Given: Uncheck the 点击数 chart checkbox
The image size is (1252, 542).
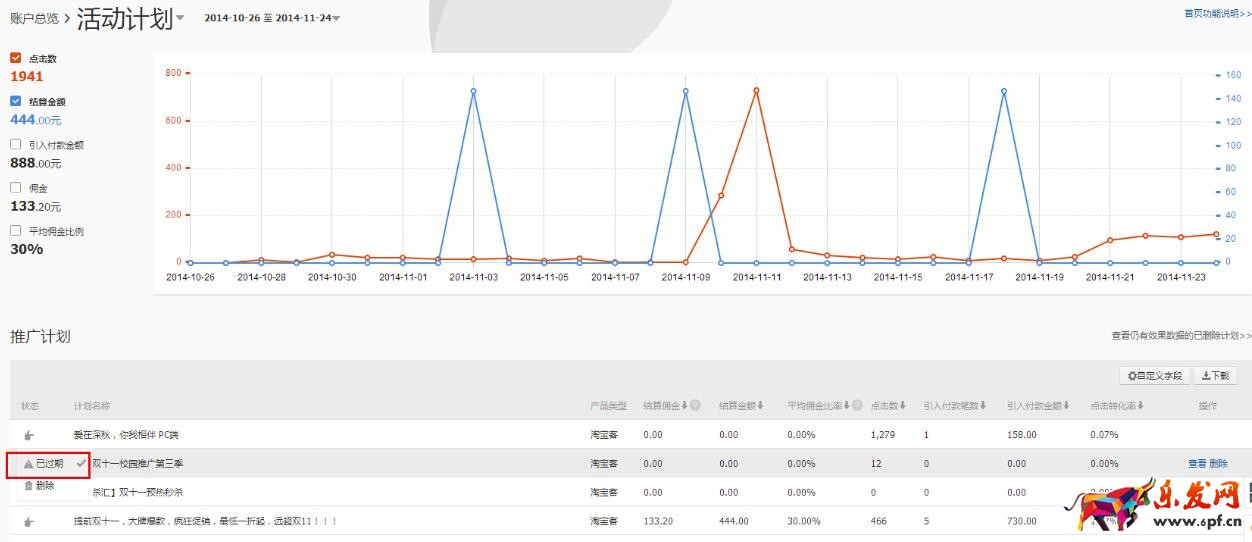Looking at the screenshot, I should pyautogui.click(x=16, y=58).
